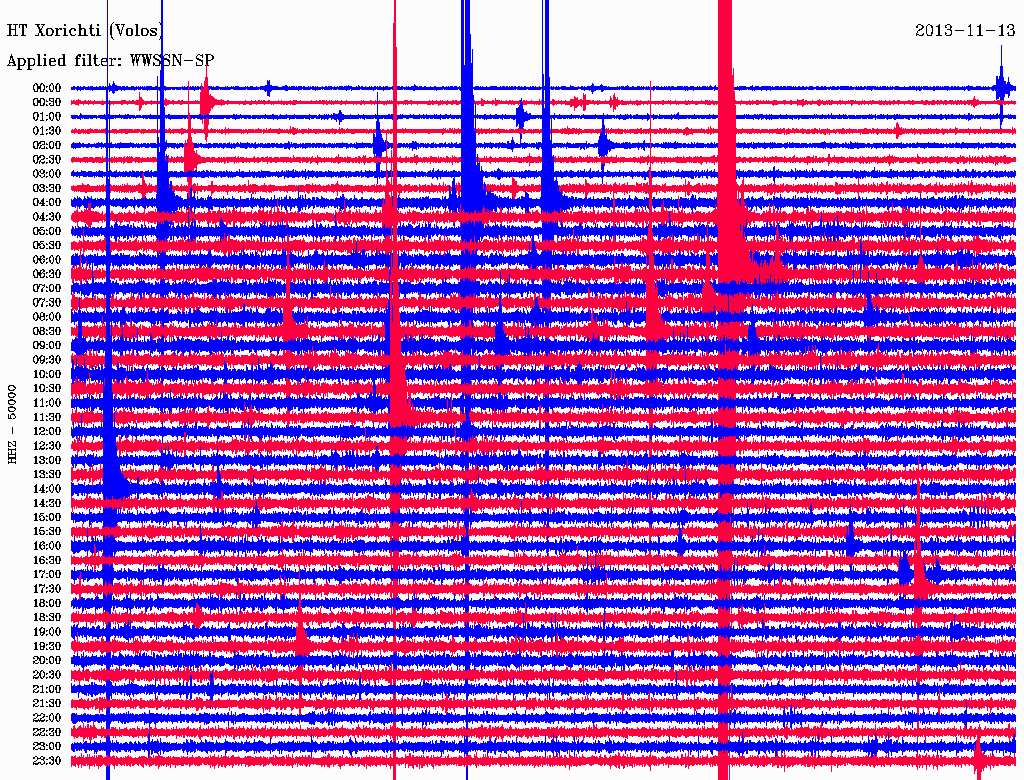Select the '10:00' time label
Viewport: 1024px width, 780px height.
[47, 374]
